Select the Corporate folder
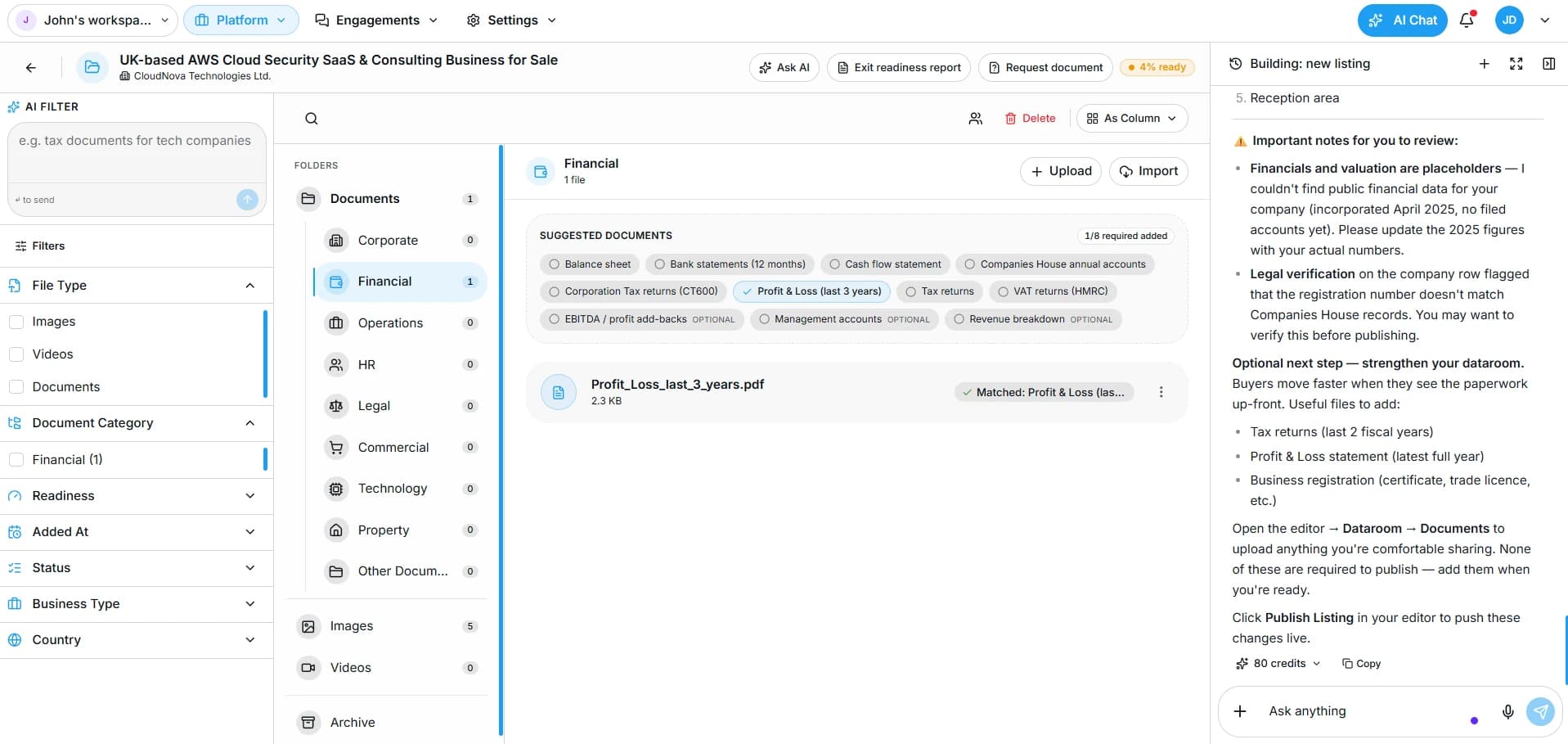1568x744 pixels. (401, 241)
